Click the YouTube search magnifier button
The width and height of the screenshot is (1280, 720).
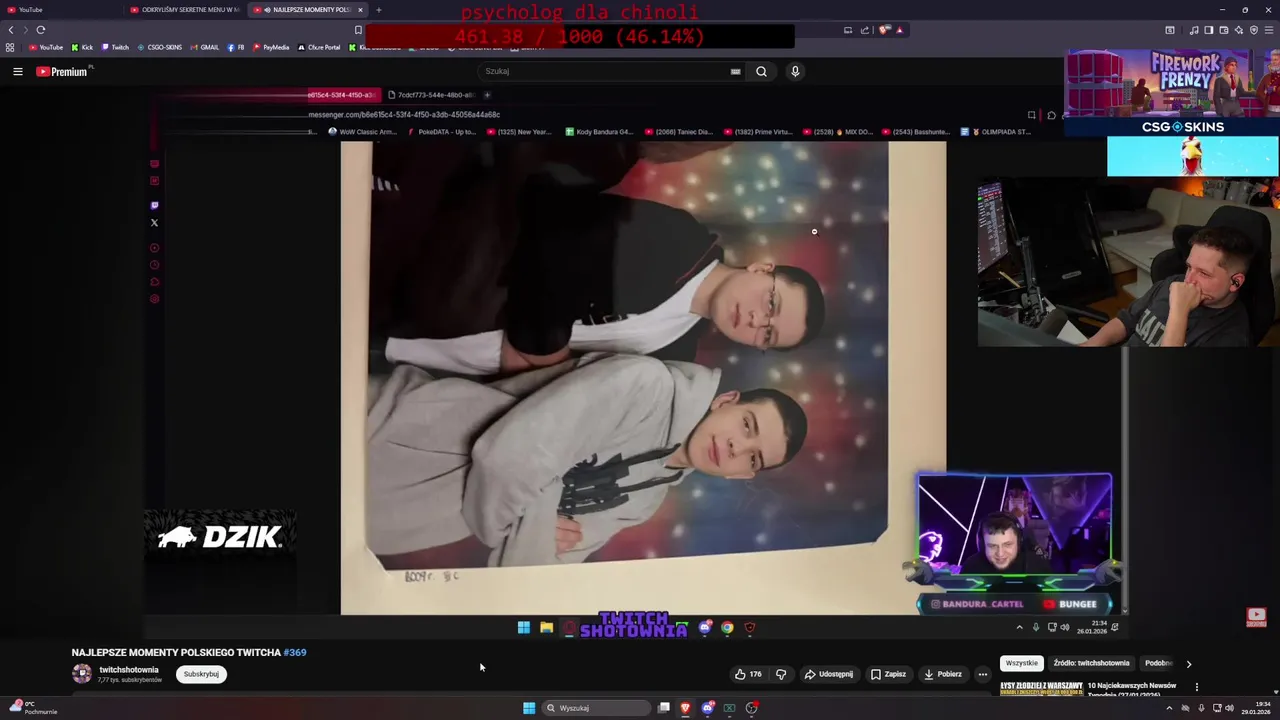click(x=761, y=71)
